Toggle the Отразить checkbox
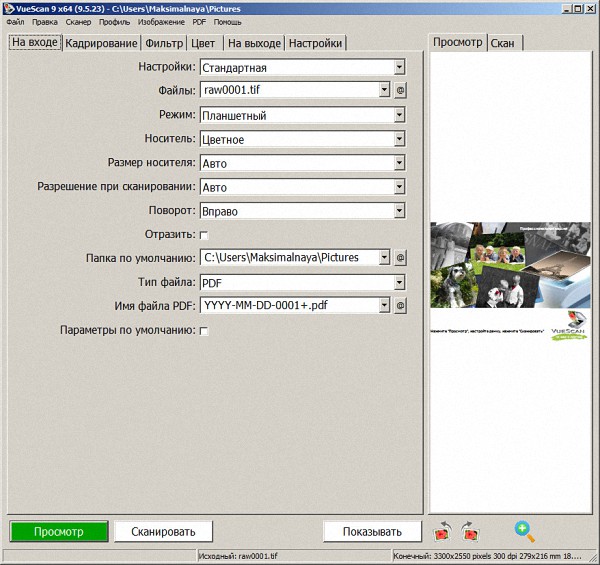Viewport: 600px width, 565px height. click(204, 235)
